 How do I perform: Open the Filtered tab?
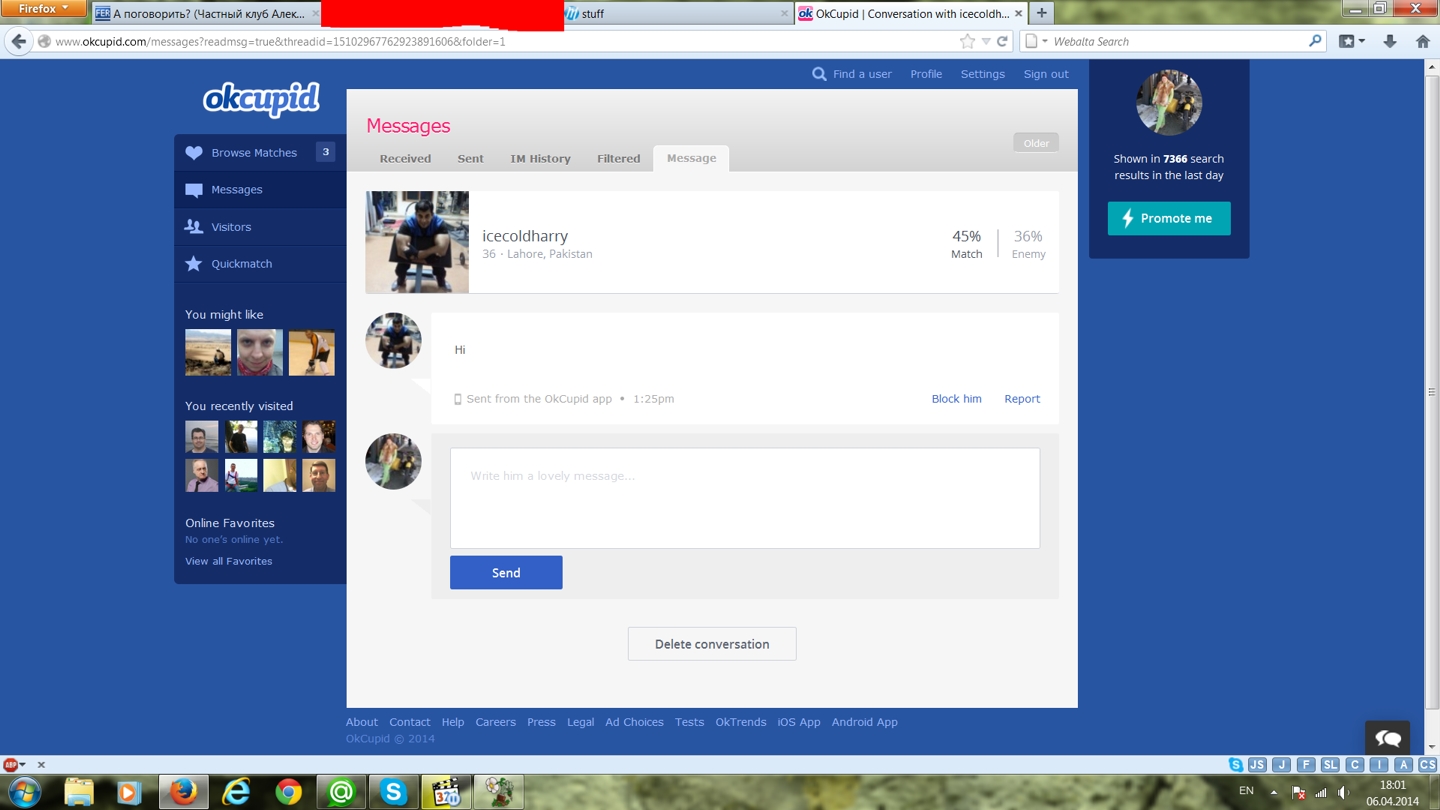(618, 158)
